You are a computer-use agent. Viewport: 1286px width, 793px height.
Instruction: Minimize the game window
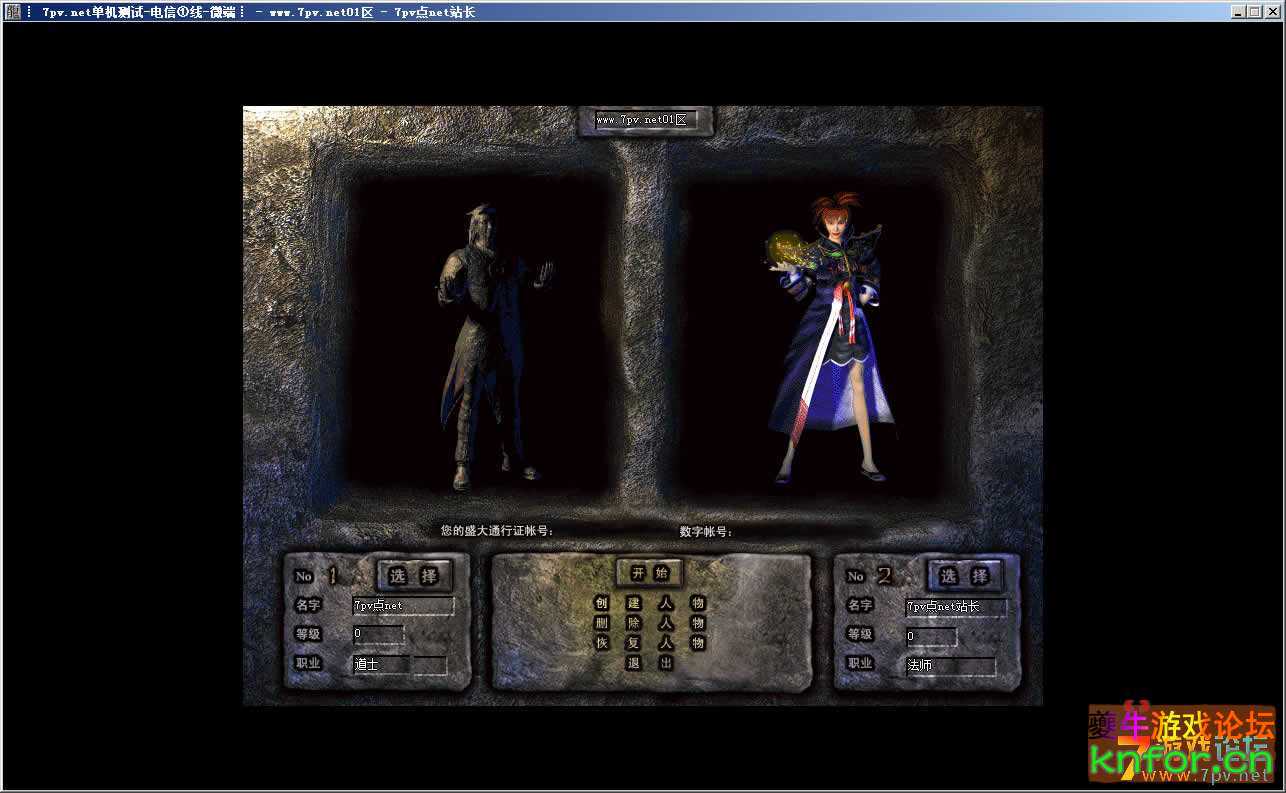tap(1238, 12)
